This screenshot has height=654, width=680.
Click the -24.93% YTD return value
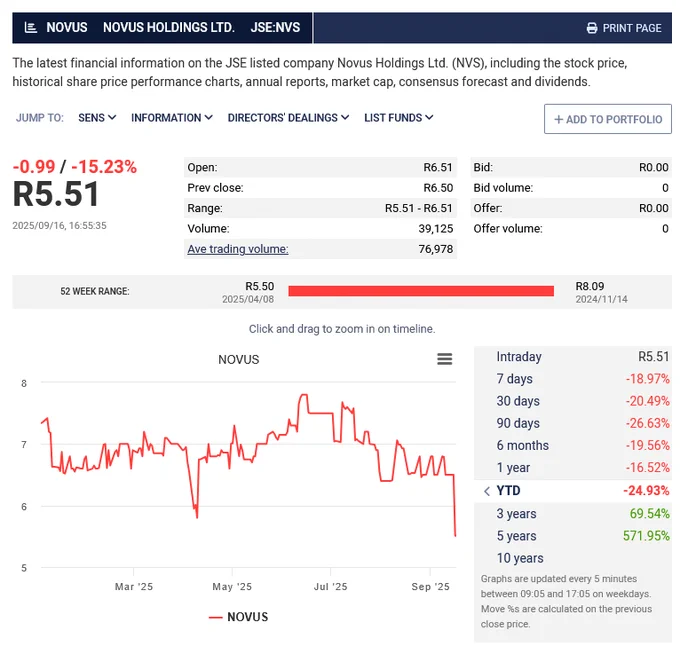click(x=646, y=491)
